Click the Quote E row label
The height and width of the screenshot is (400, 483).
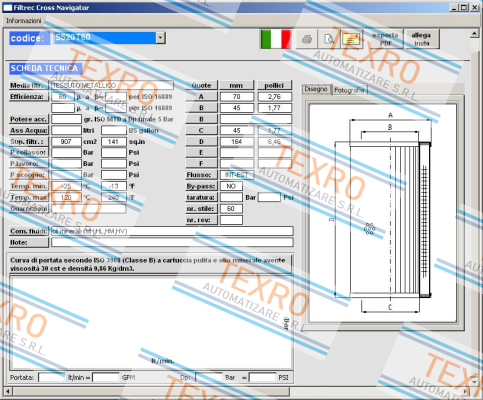pyautogui.click(x=201, y=153)
